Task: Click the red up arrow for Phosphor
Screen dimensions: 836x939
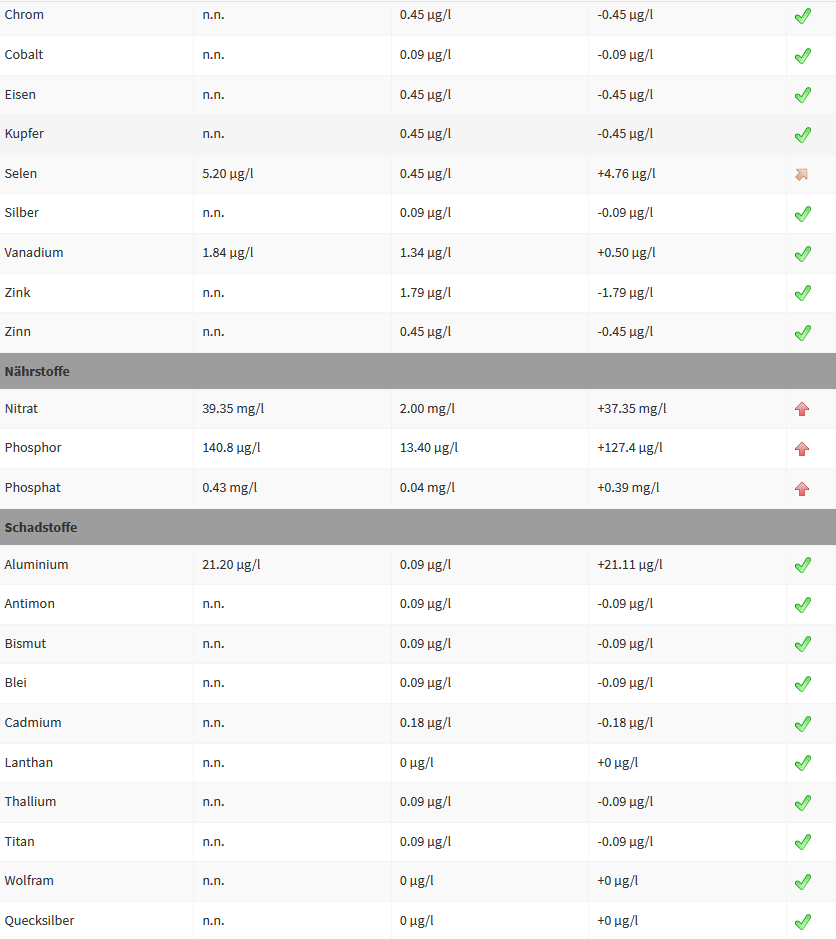Action: 801,449
